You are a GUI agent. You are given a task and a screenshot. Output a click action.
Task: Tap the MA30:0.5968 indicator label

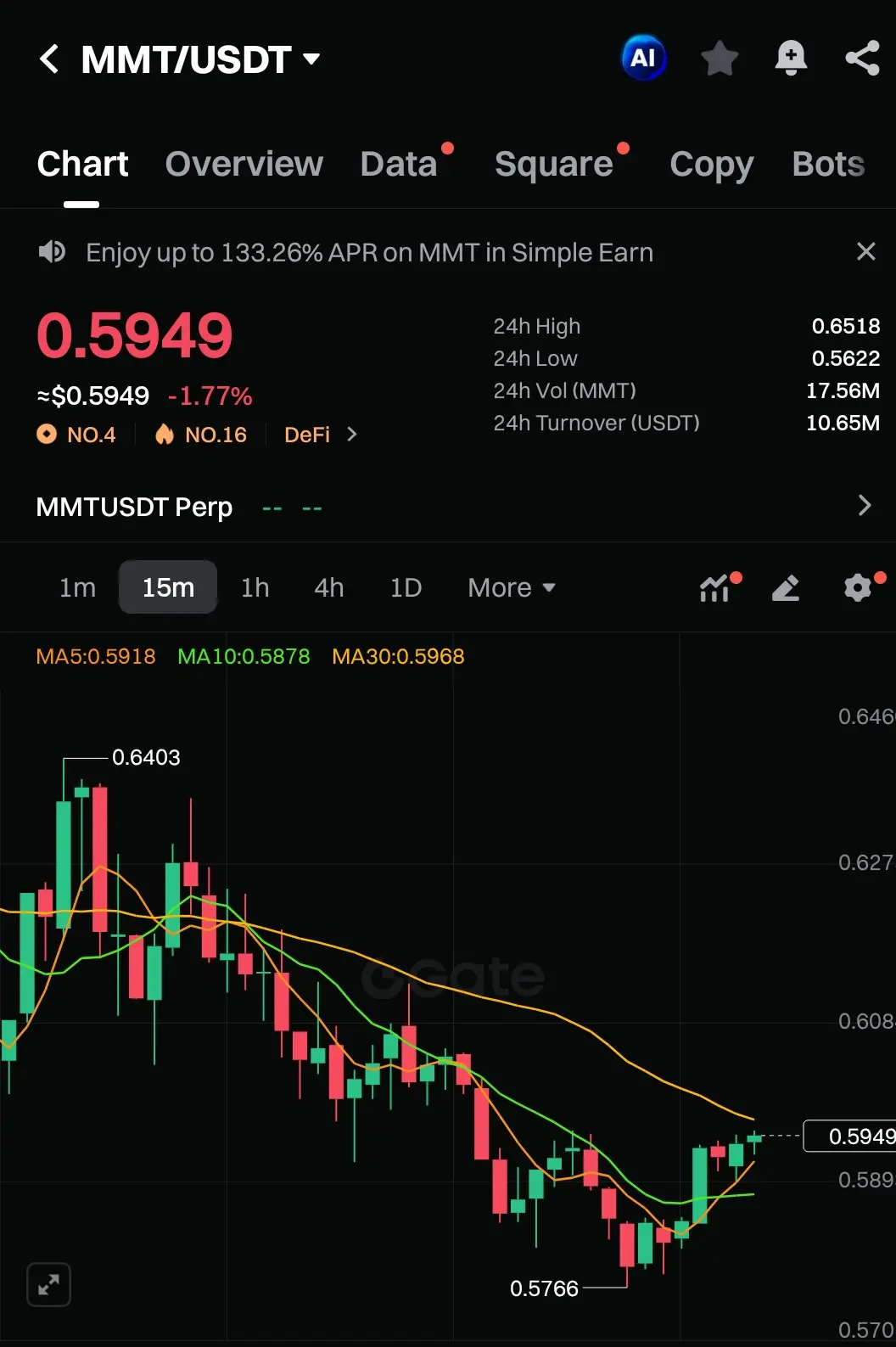click(x=398, y=656)
